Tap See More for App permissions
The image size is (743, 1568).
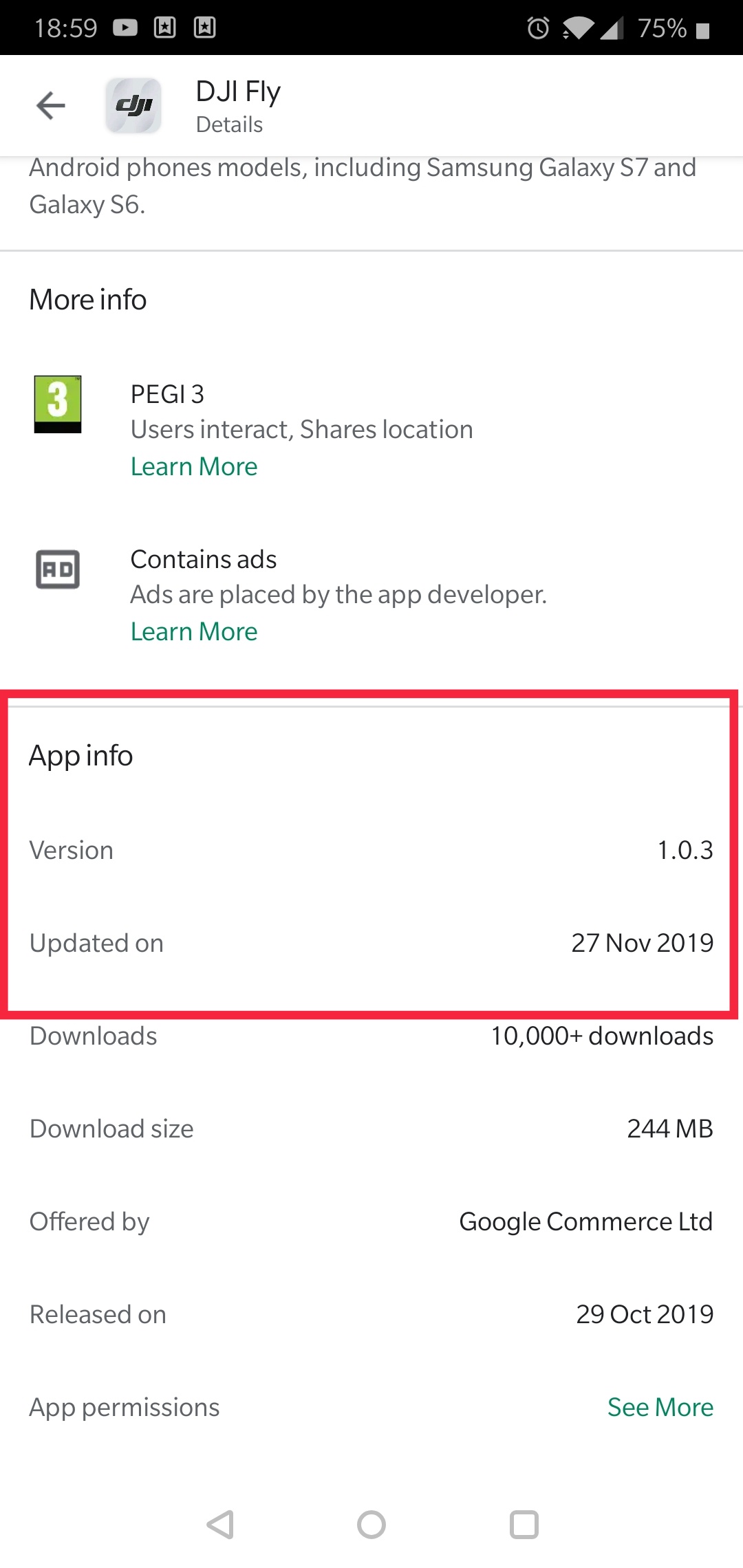pos(660,1407)
